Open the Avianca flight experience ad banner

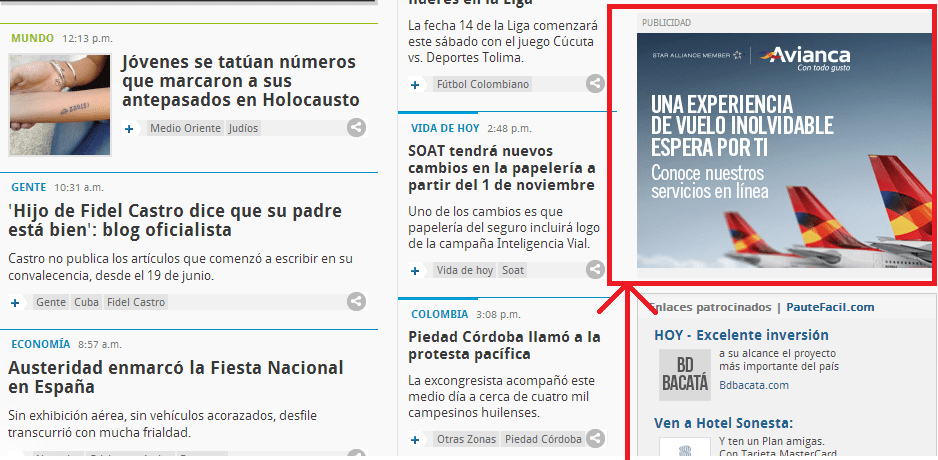click(x=784, y=150)
